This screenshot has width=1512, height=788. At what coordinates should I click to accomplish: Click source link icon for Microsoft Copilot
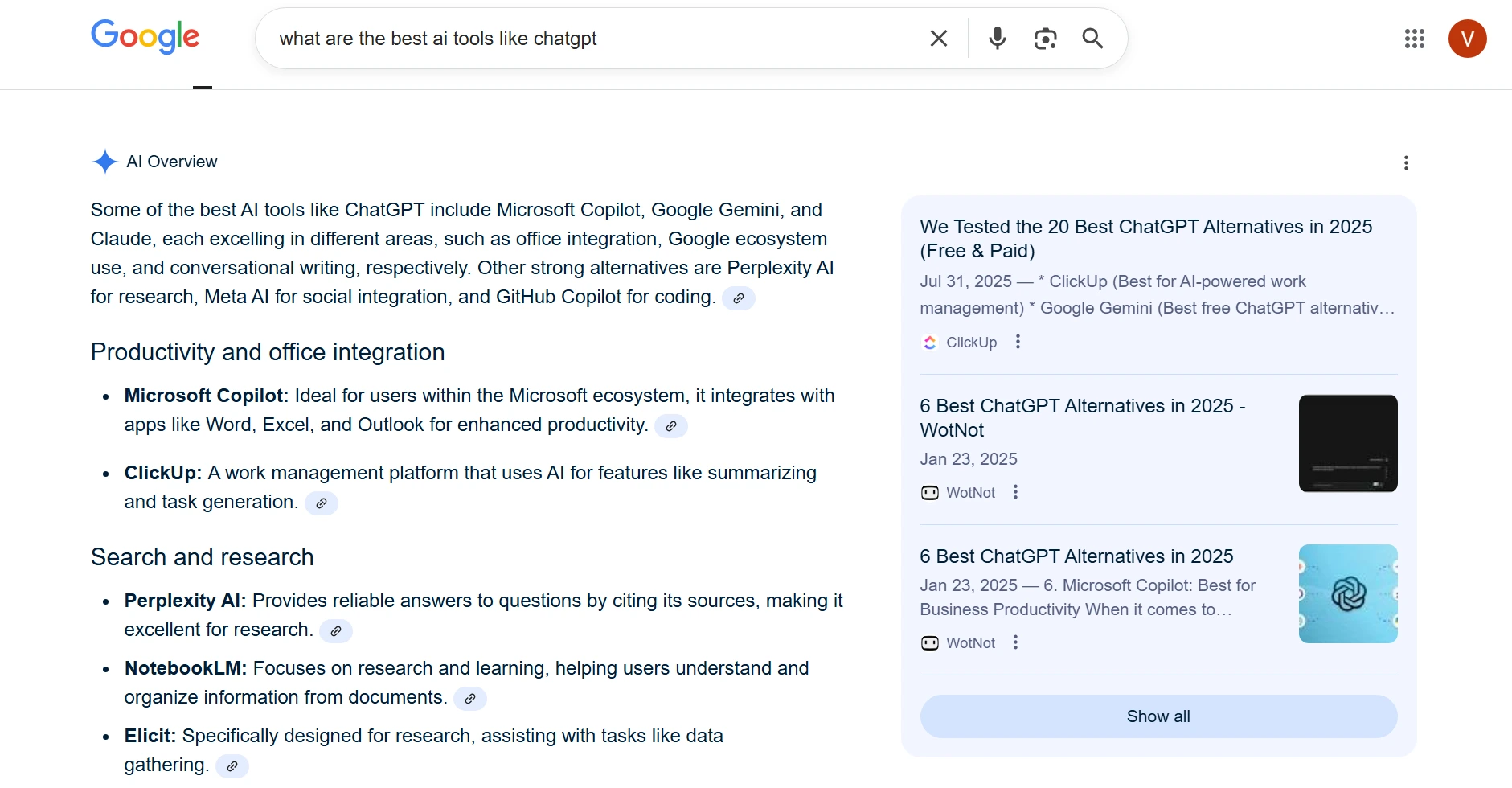(x=670, y=426)
